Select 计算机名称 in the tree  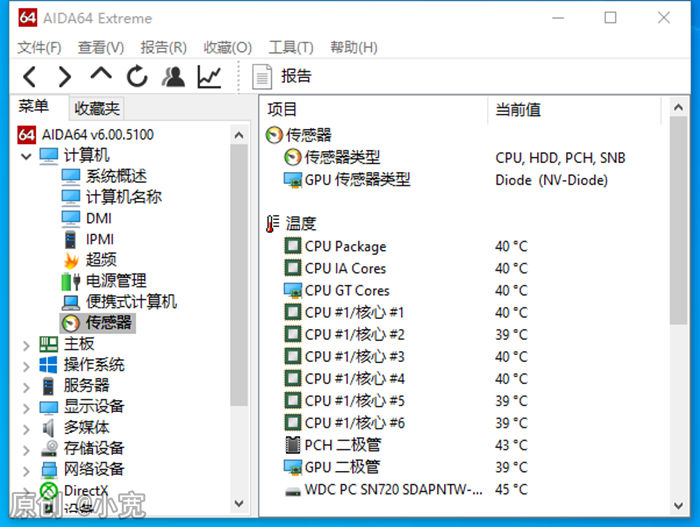[112, 197]
